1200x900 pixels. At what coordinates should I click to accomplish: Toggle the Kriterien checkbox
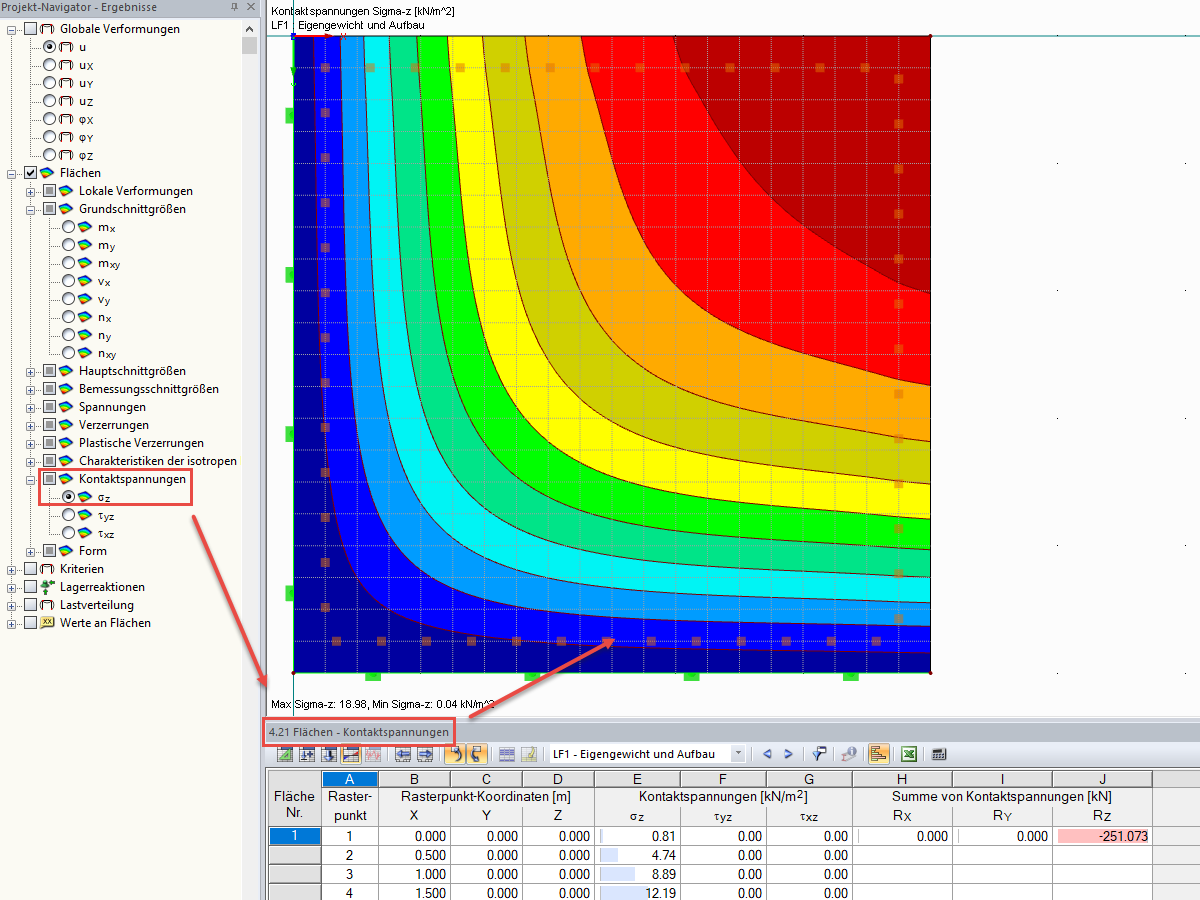pos(30,569)
